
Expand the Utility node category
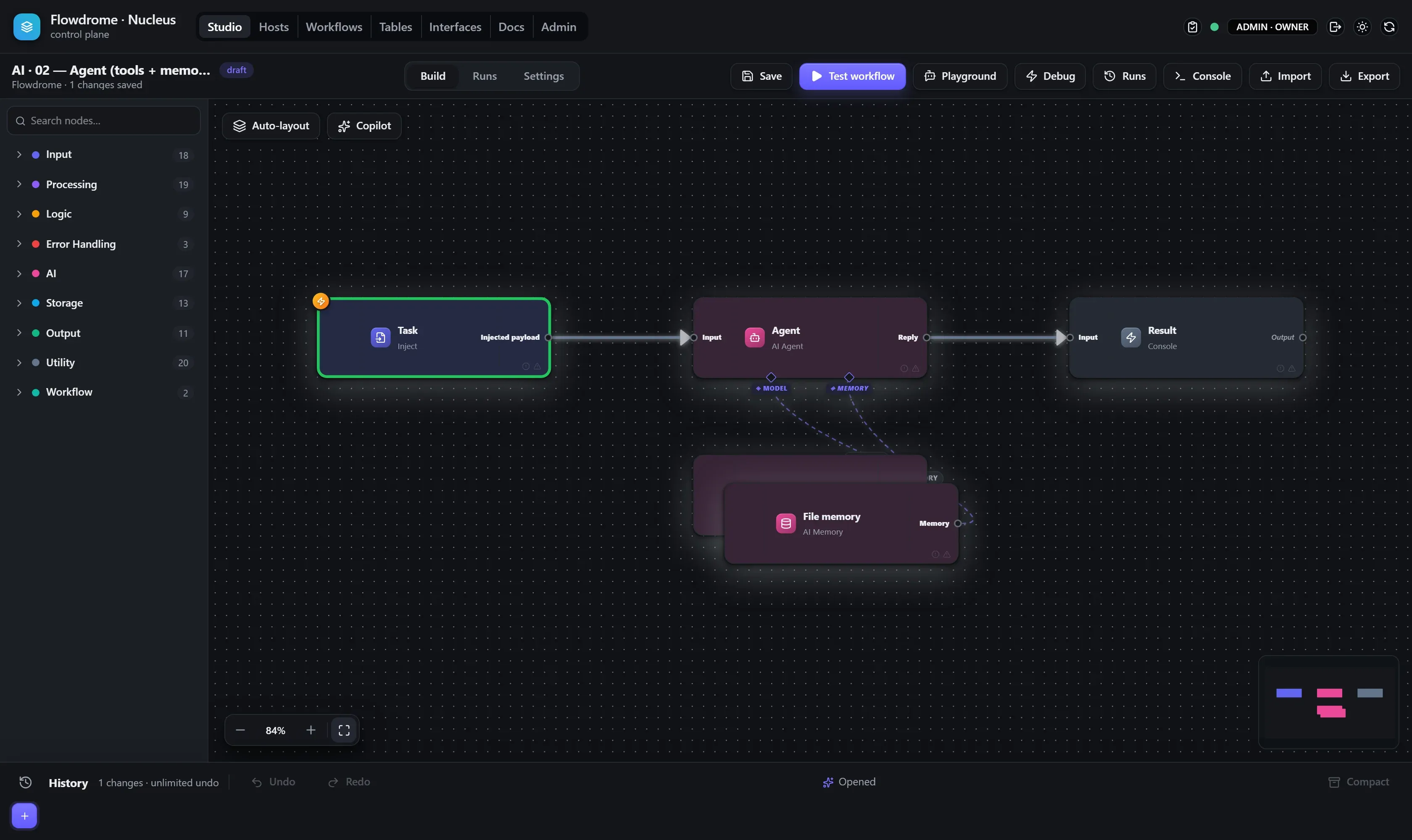point(103,362)
